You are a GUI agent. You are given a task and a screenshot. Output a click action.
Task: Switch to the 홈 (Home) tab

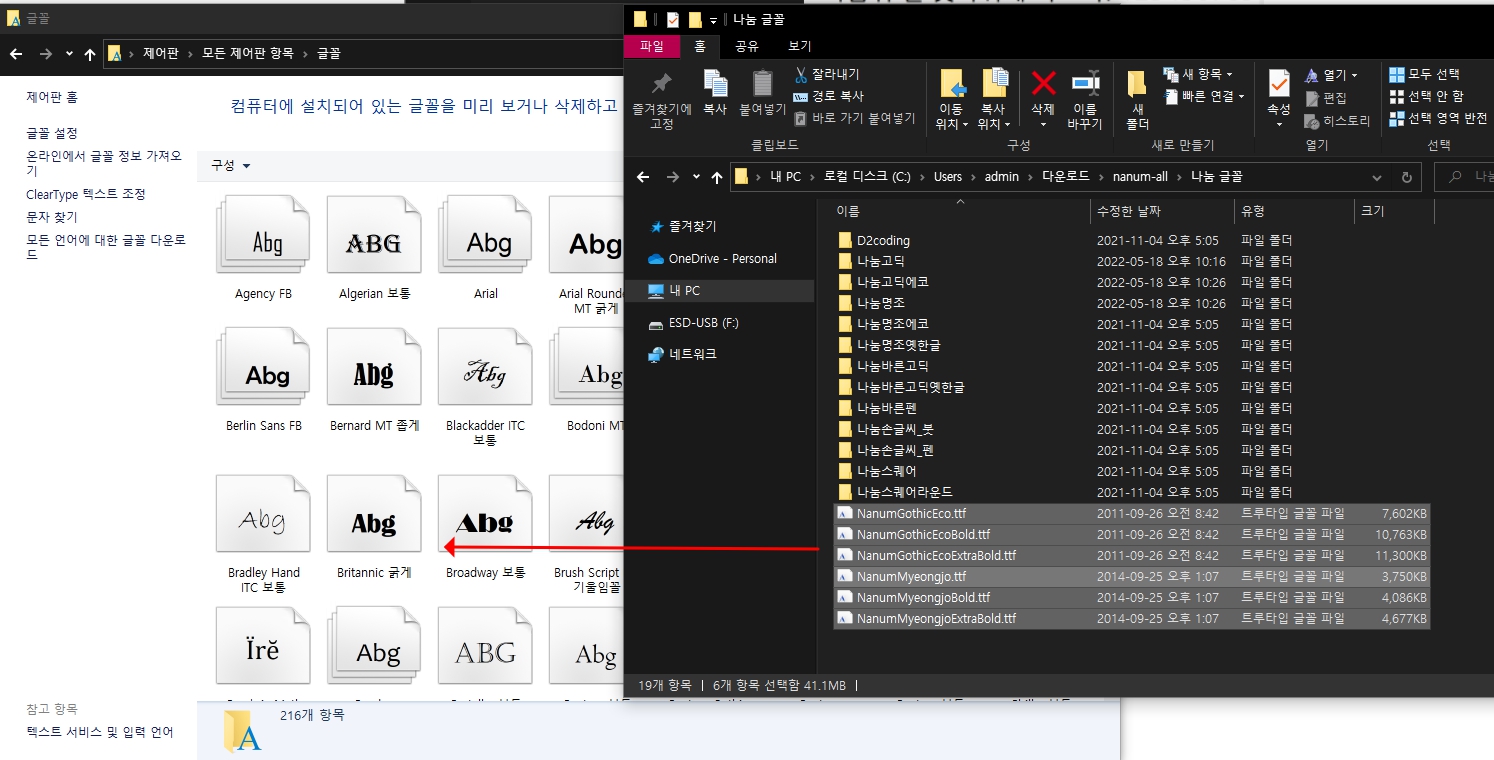700,46
